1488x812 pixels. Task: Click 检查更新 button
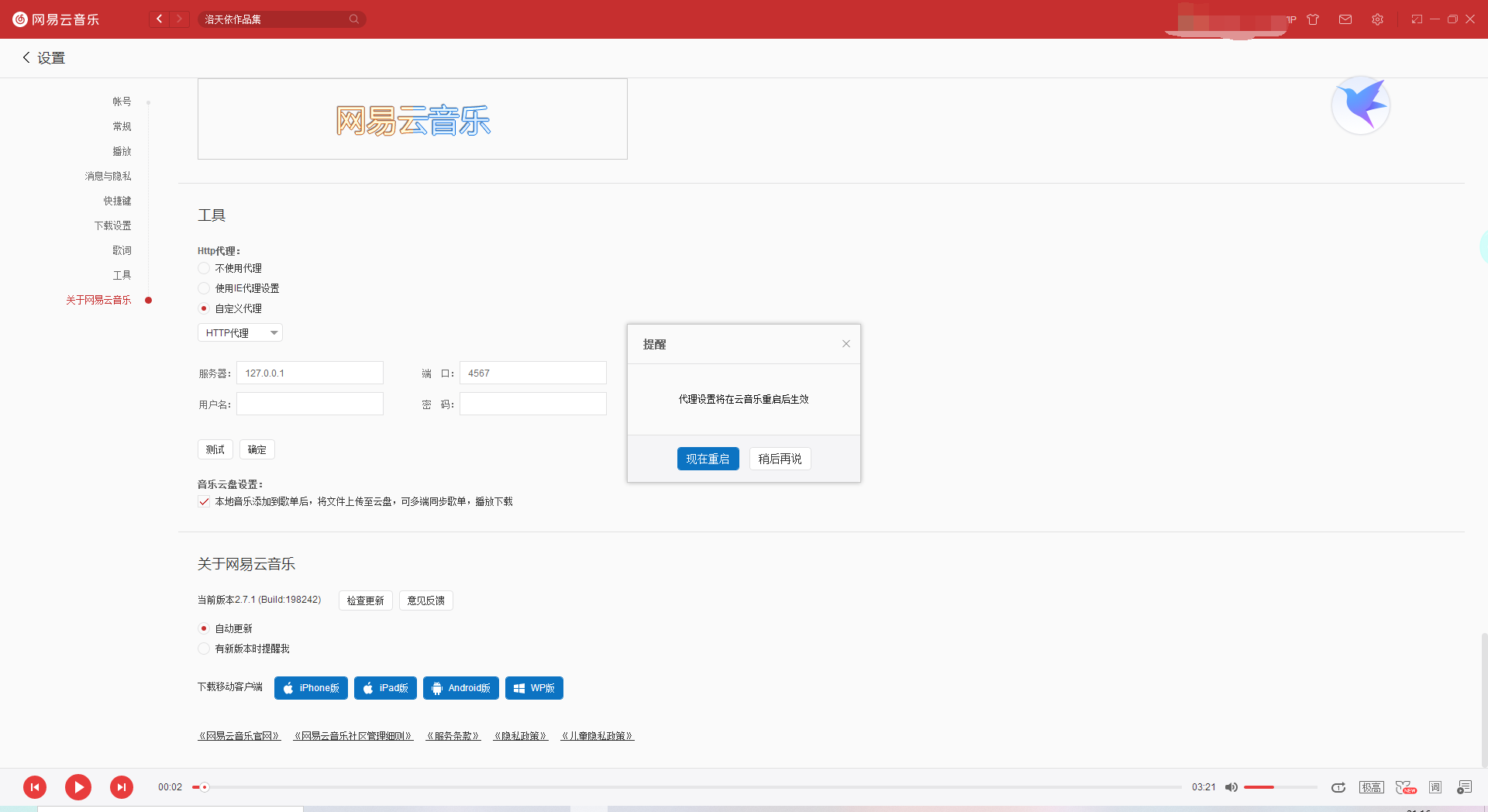point(366,600)
